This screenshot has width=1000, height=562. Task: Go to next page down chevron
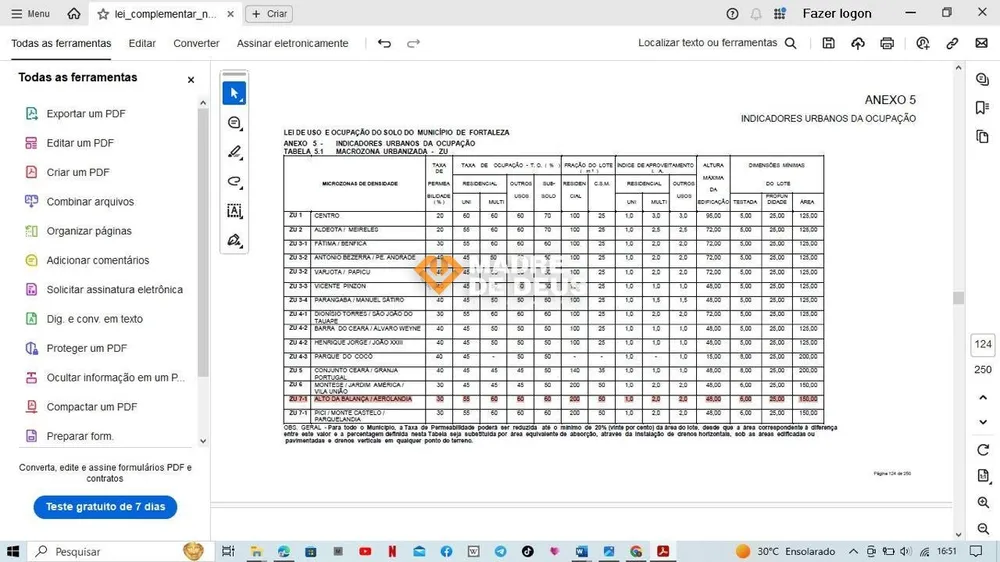[x=983, y=422]
